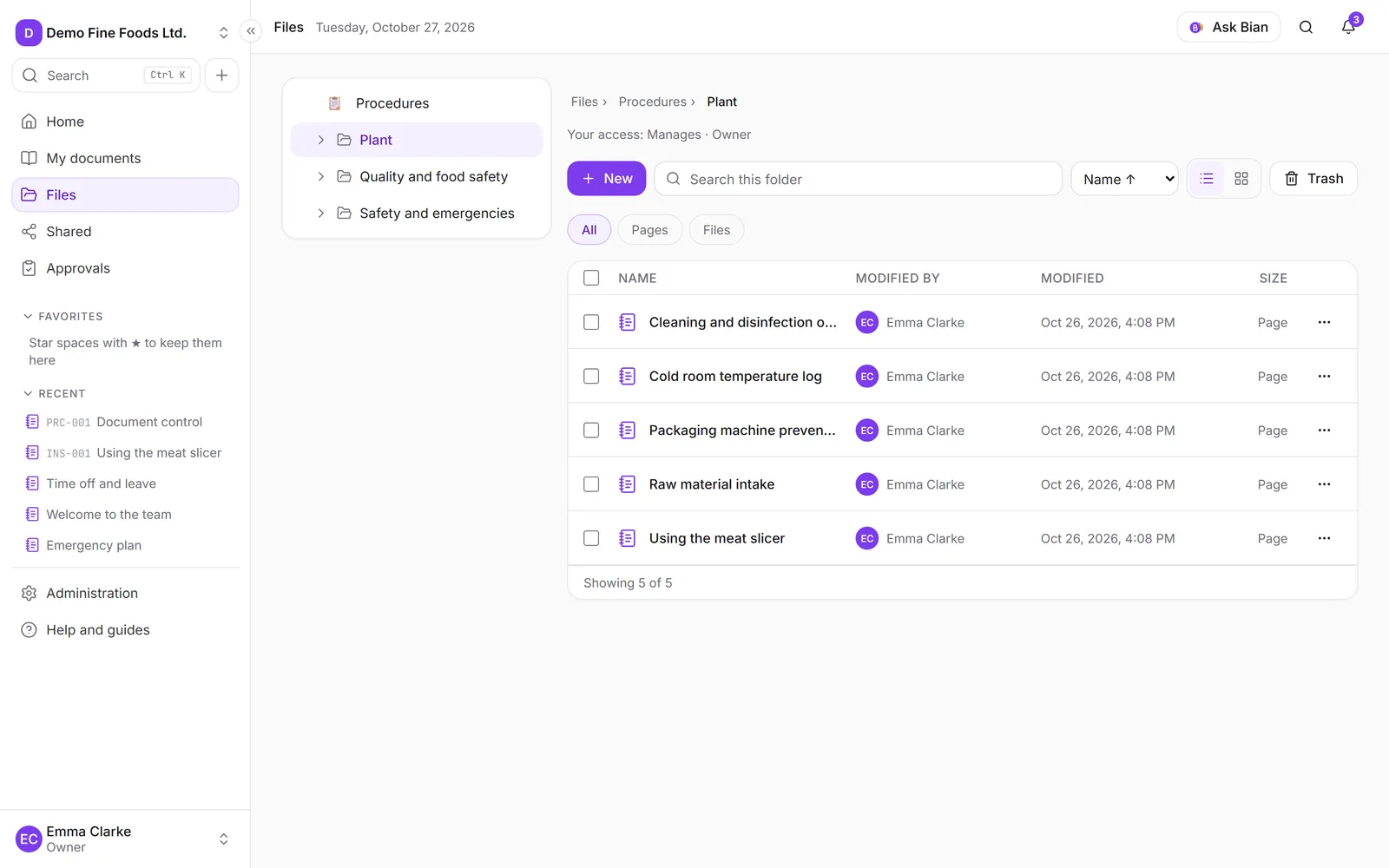Check the Packaging machine row checkbox
1389x868 pixels.
pos(591,431)
